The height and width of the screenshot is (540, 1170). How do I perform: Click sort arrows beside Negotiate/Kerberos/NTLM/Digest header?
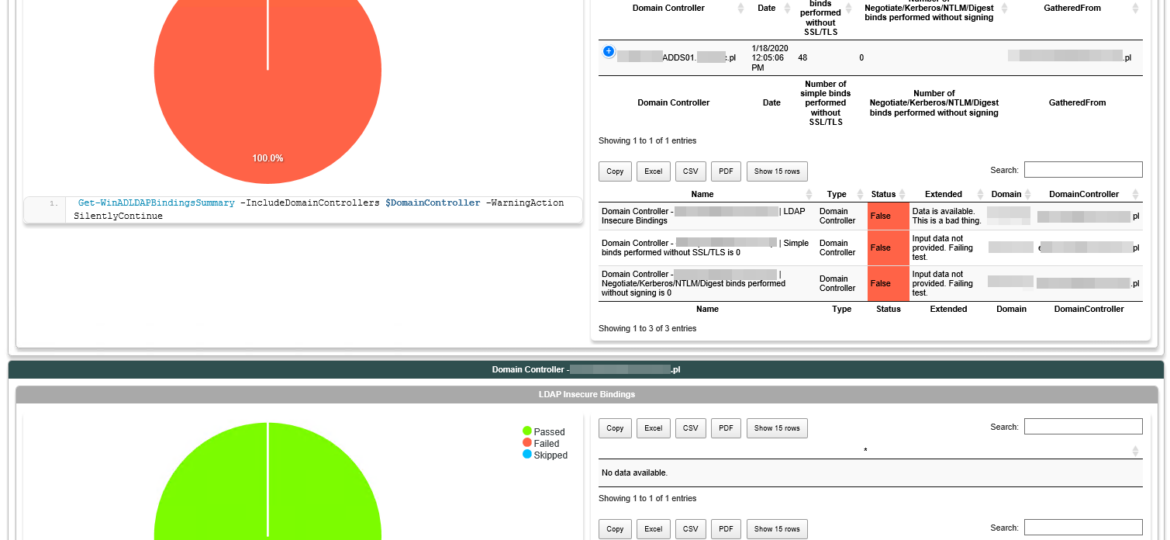point(1004,8)
